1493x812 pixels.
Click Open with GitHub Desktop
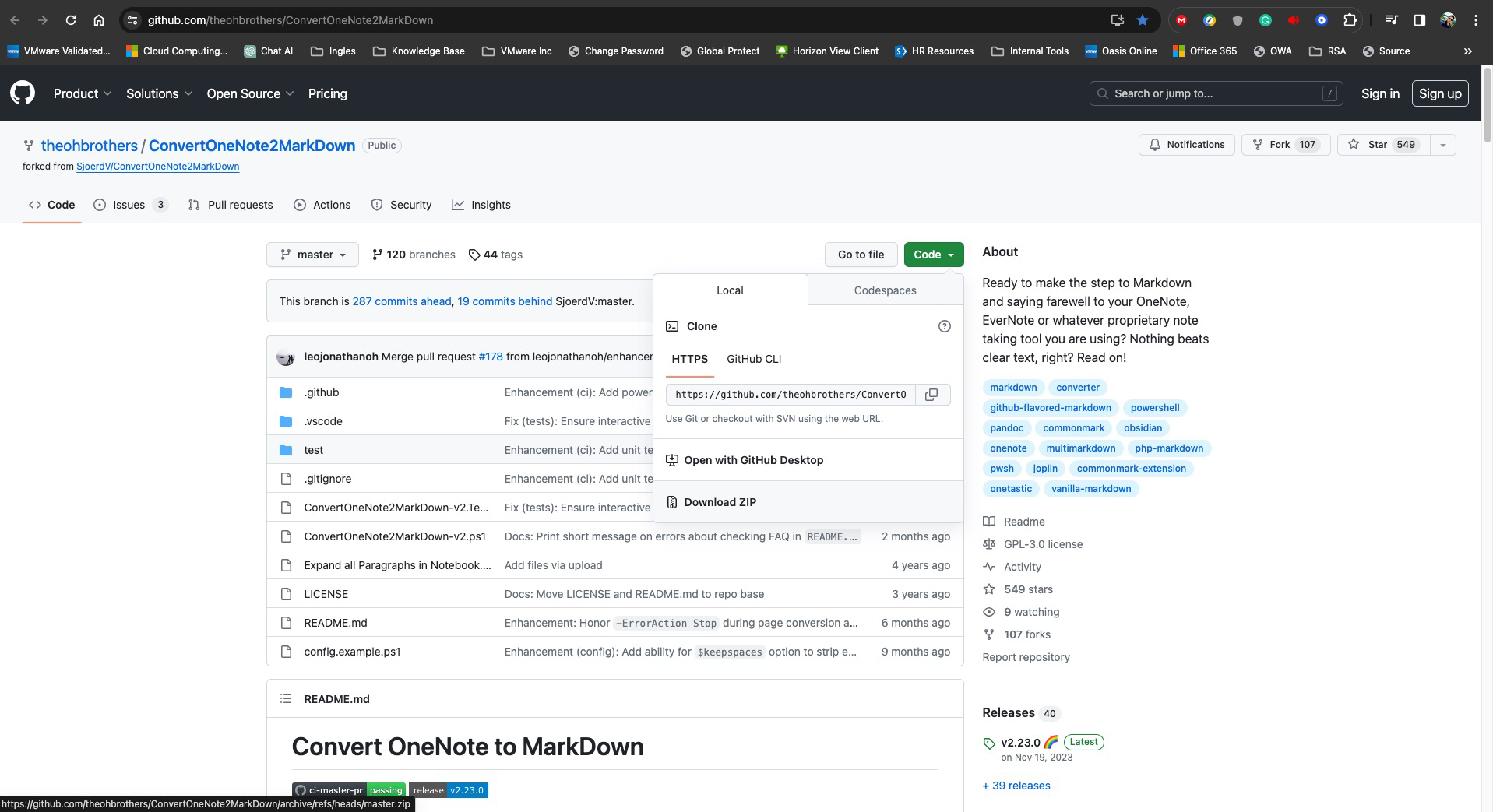[x=808, y=460]
